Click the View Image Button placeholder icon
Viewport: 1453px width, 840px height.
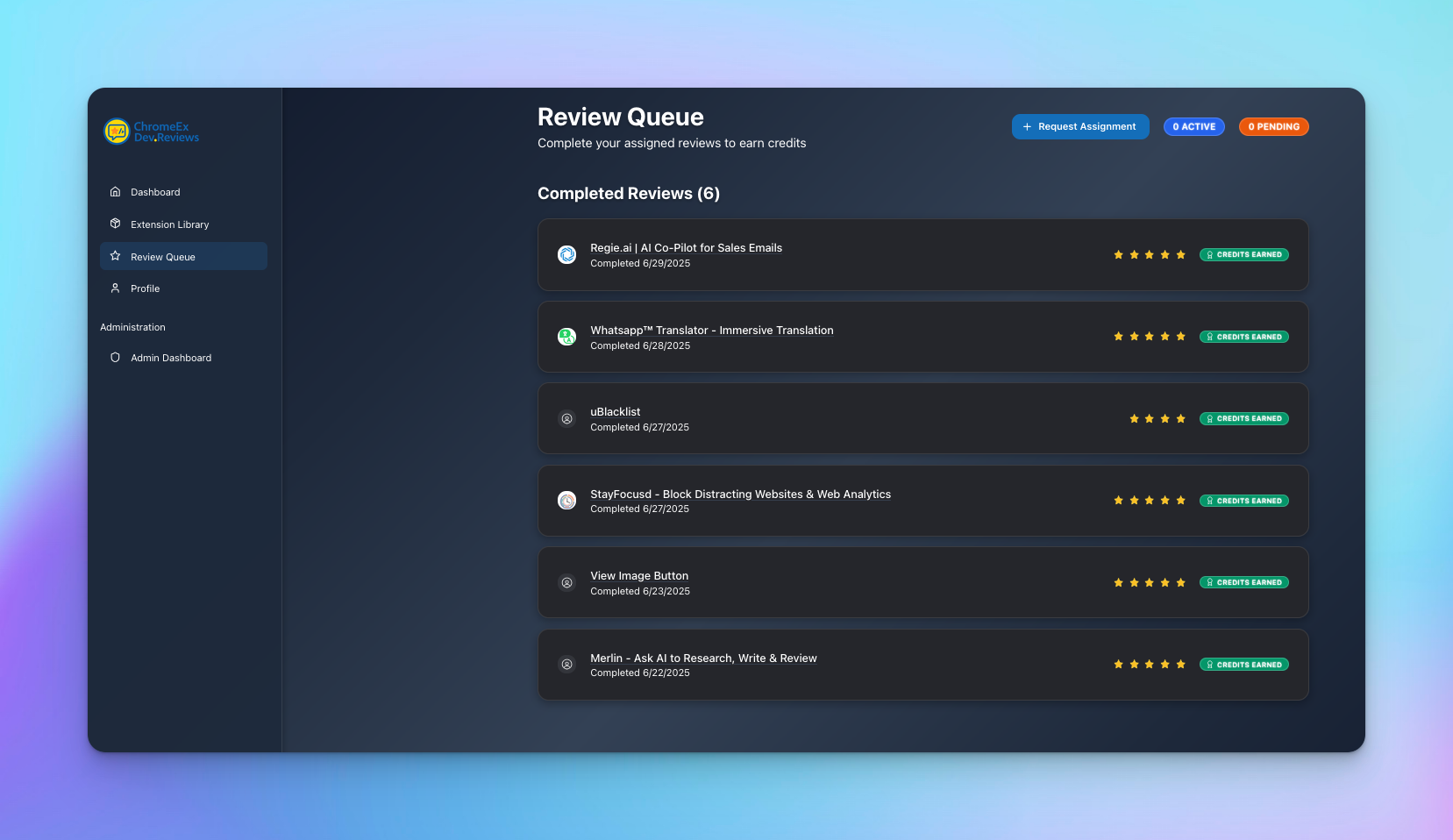pyautogui.click(x=567, y=583)
